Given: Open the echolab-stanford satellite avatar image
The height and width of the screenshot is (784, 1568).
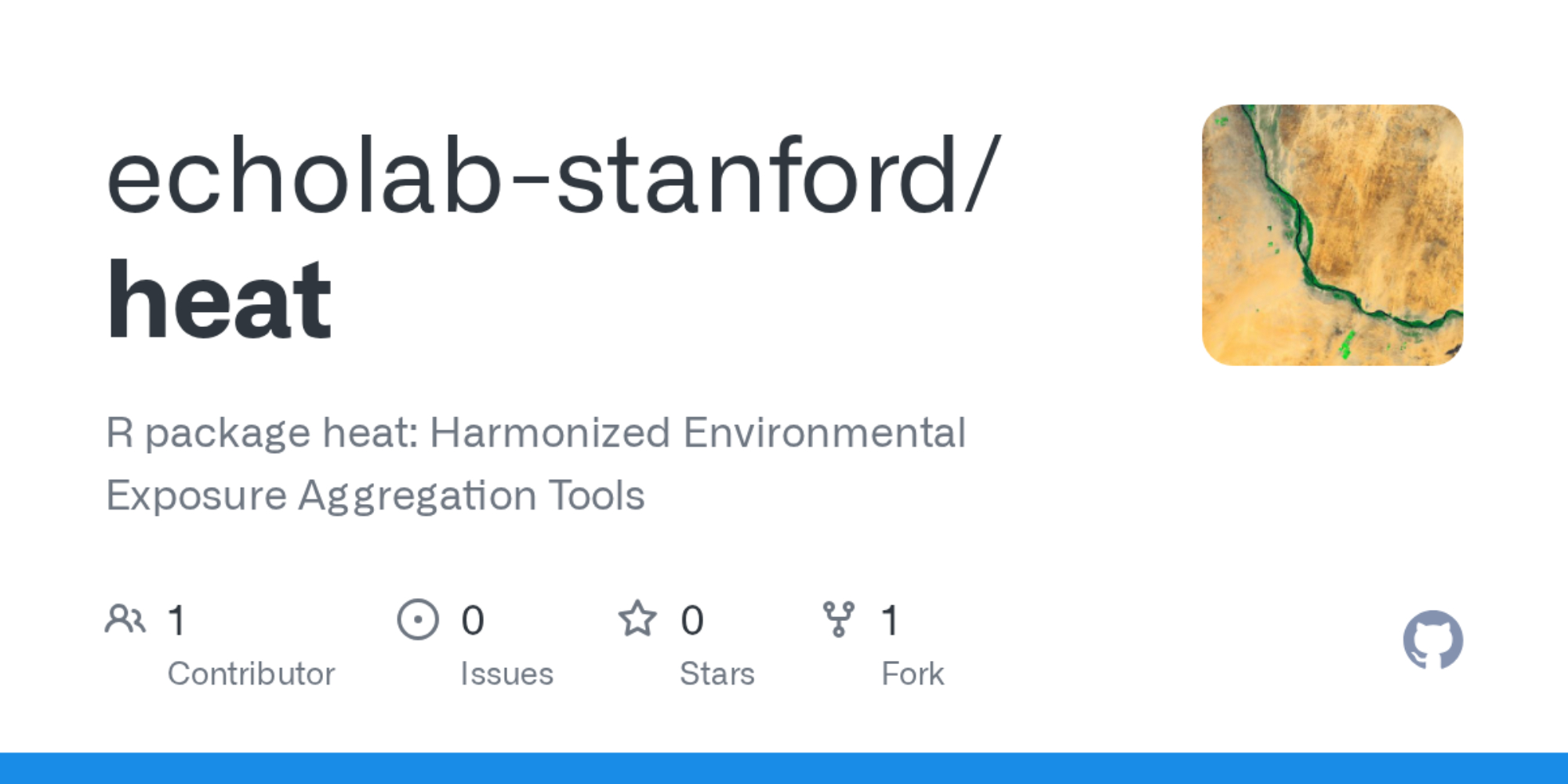Looking at the screenshot, I should [x=1332, y=235].
